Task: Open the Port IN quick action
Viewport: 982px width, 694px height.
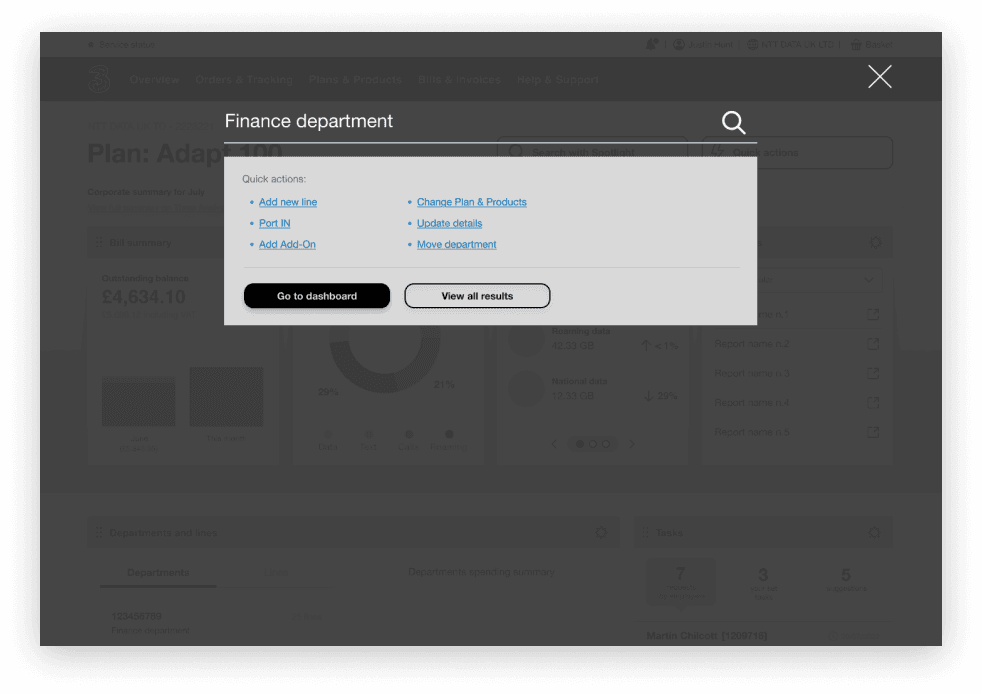Action: coord(274,223)
